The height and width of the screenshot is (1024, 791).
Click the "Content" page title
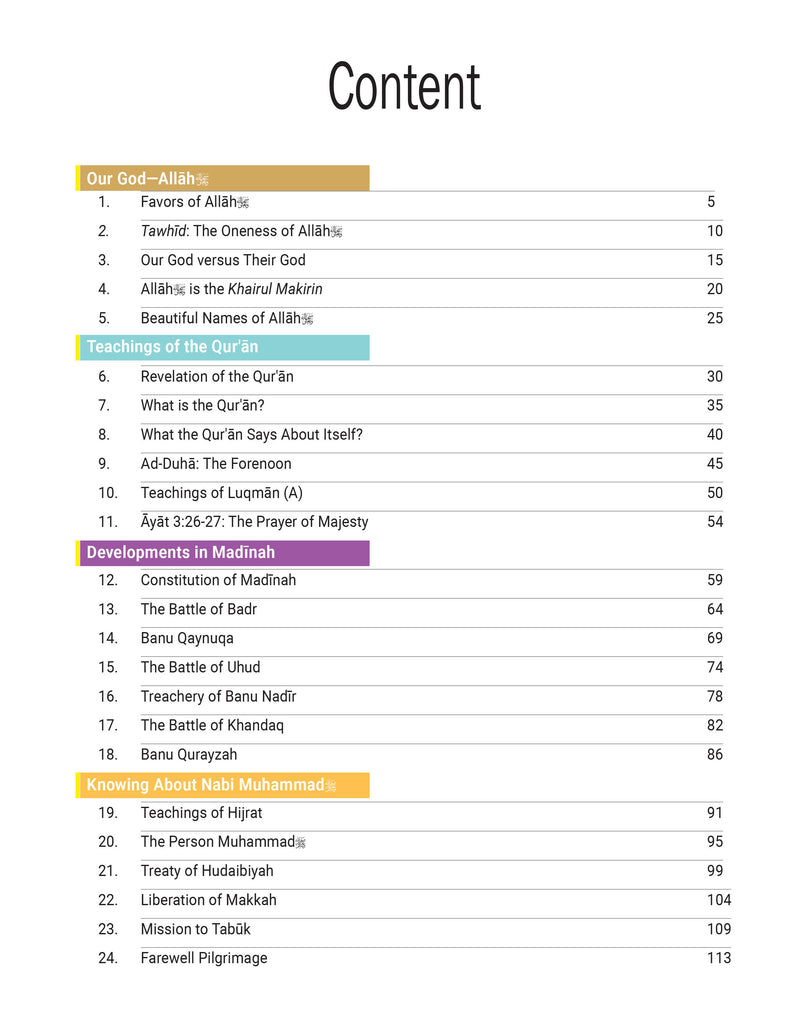click(x=404, y=88)
